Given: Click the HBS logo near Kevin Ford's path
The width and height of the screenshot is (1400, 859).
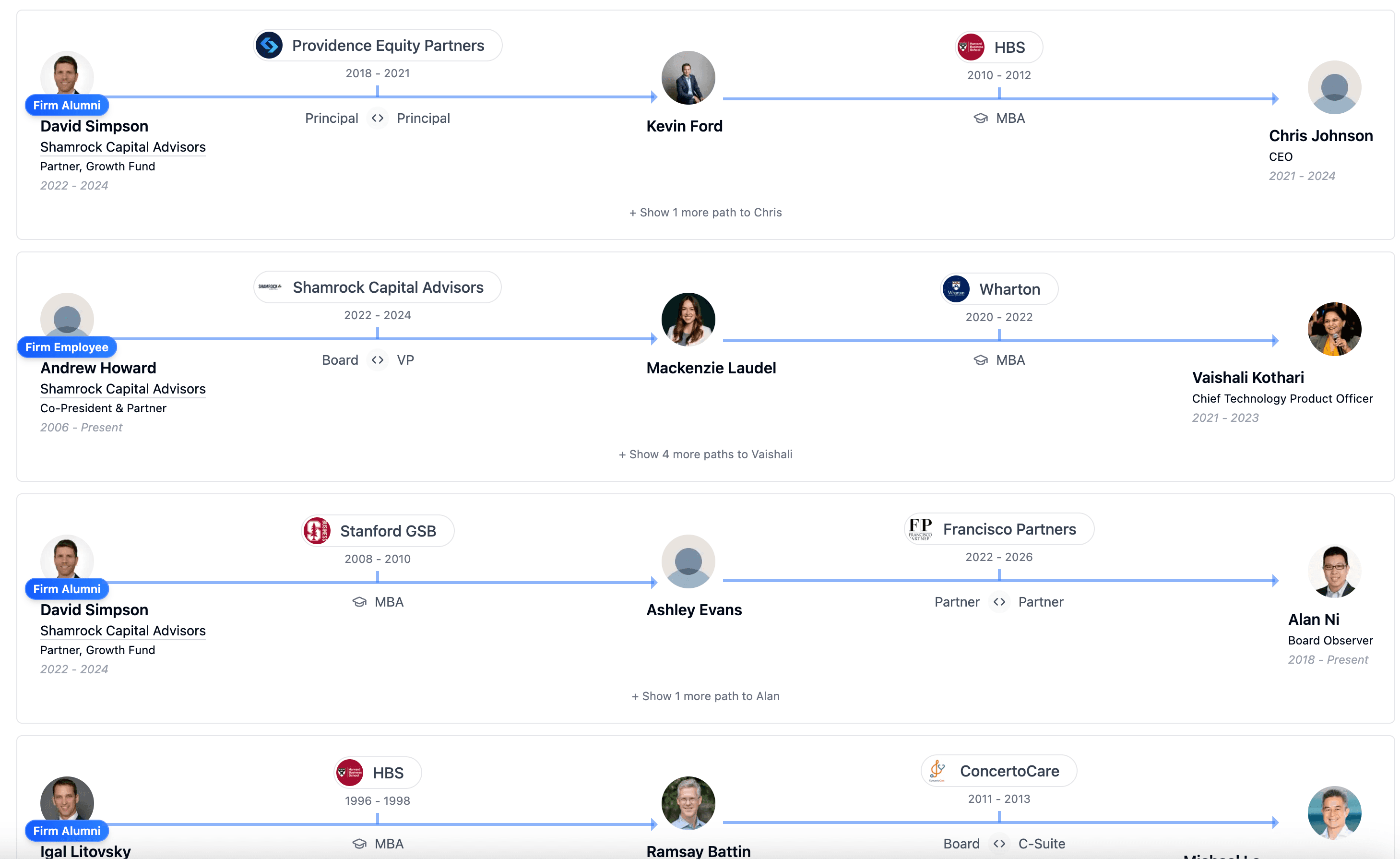Looking at the screenshot, I should (x=972, y=47).
